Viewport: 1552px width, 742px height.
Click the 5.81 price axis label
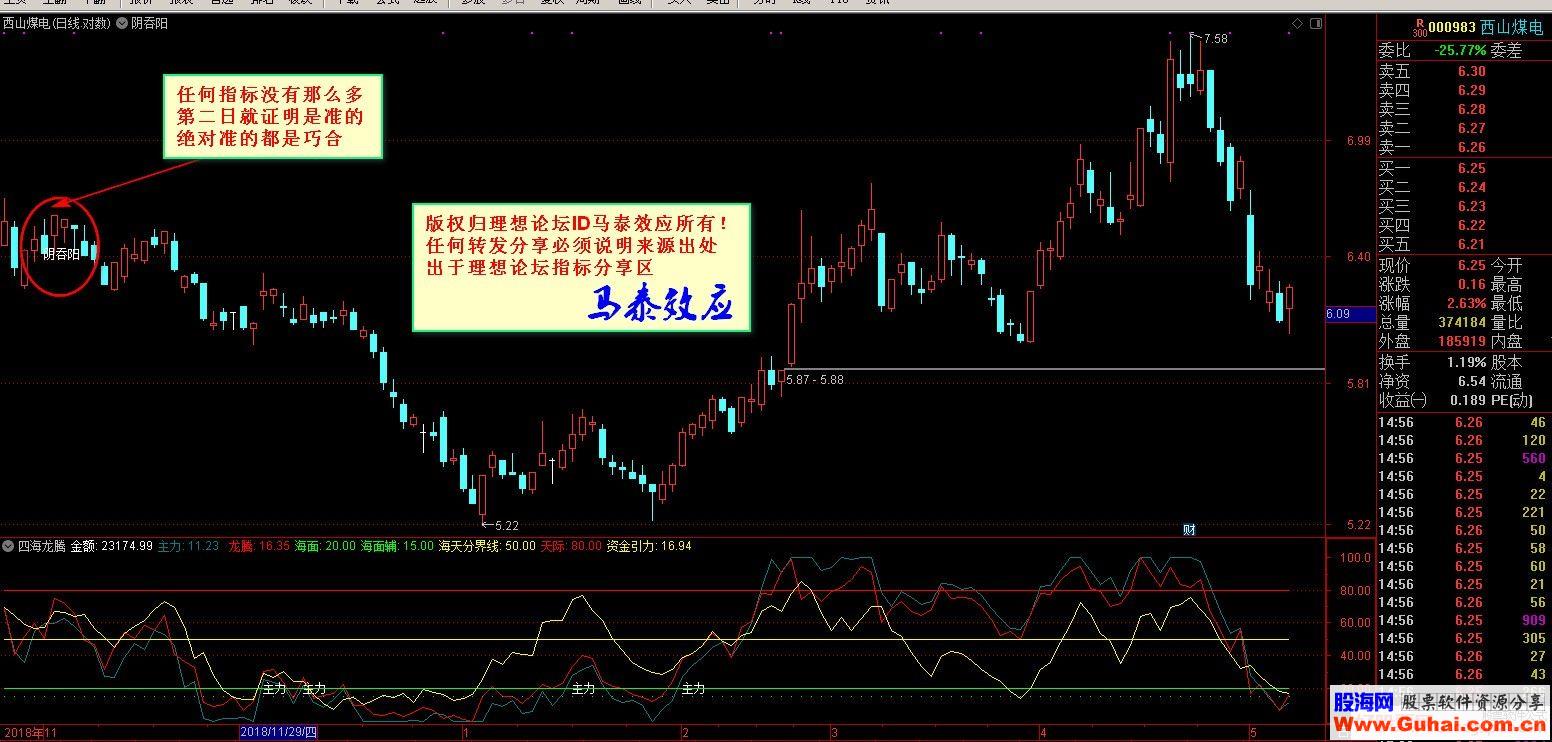point(1357,384)
